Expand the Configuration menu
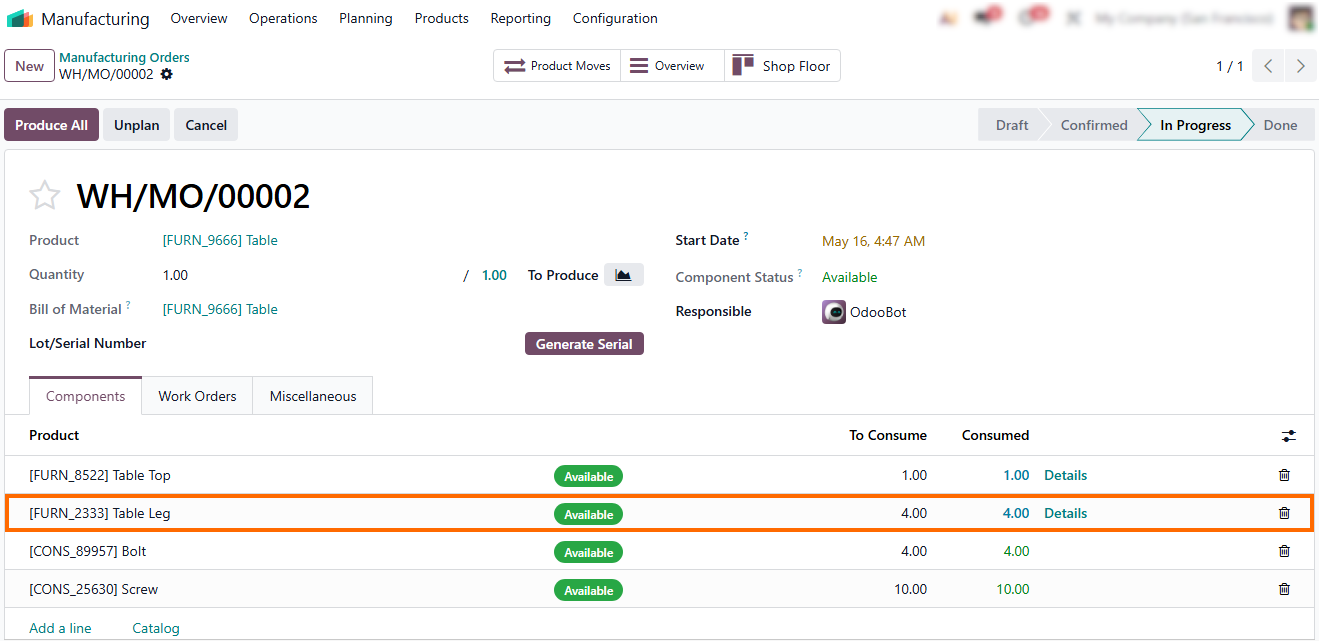The image size is (1319, 643). 615,18
